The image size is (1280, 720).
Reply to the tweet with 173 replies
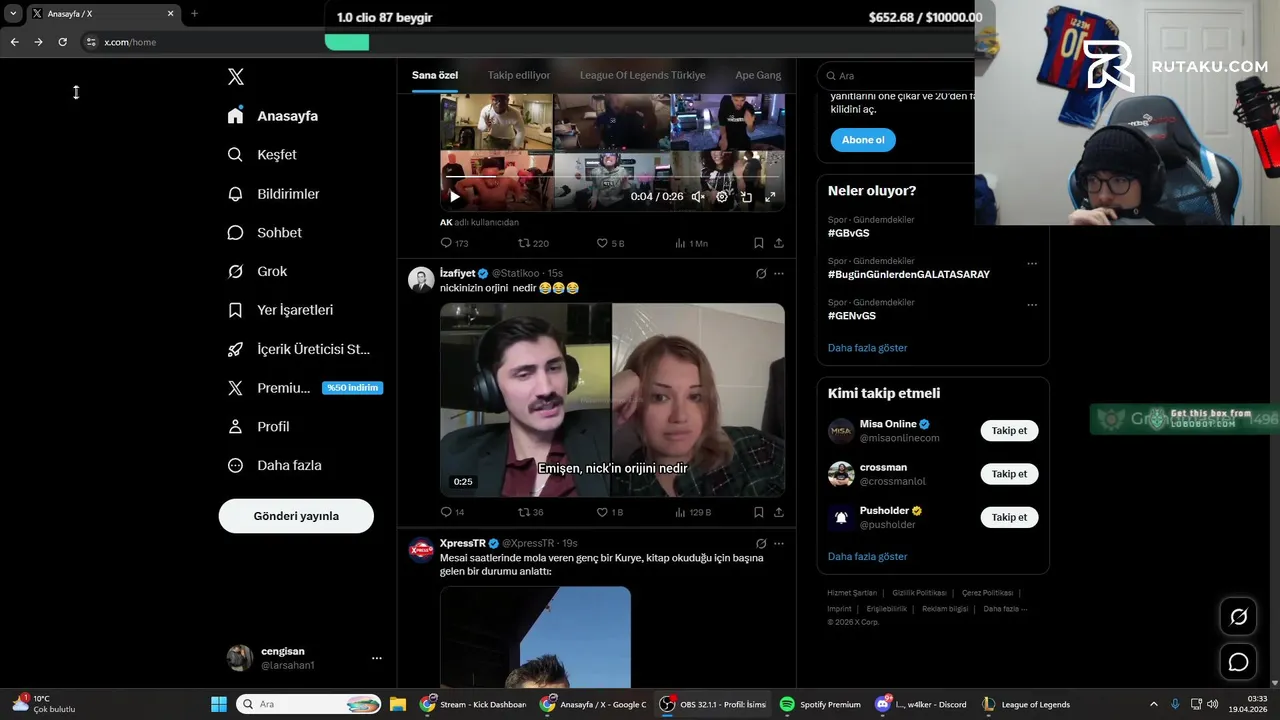pos(454,243)
